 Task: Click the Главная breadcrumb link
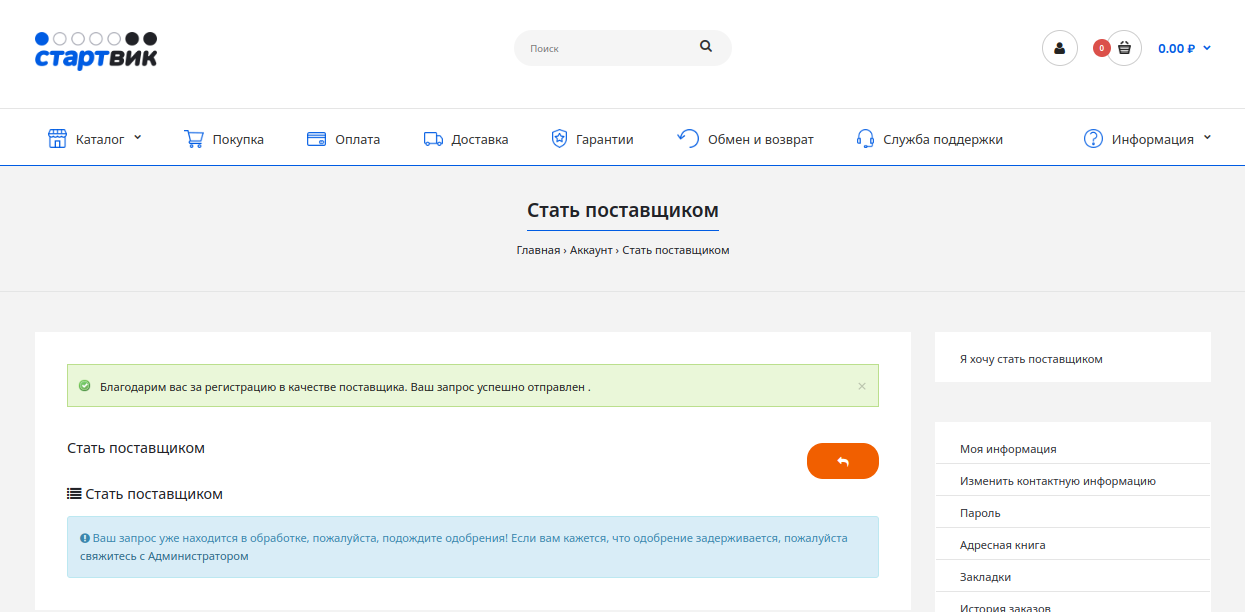click(x=538, y=250)
